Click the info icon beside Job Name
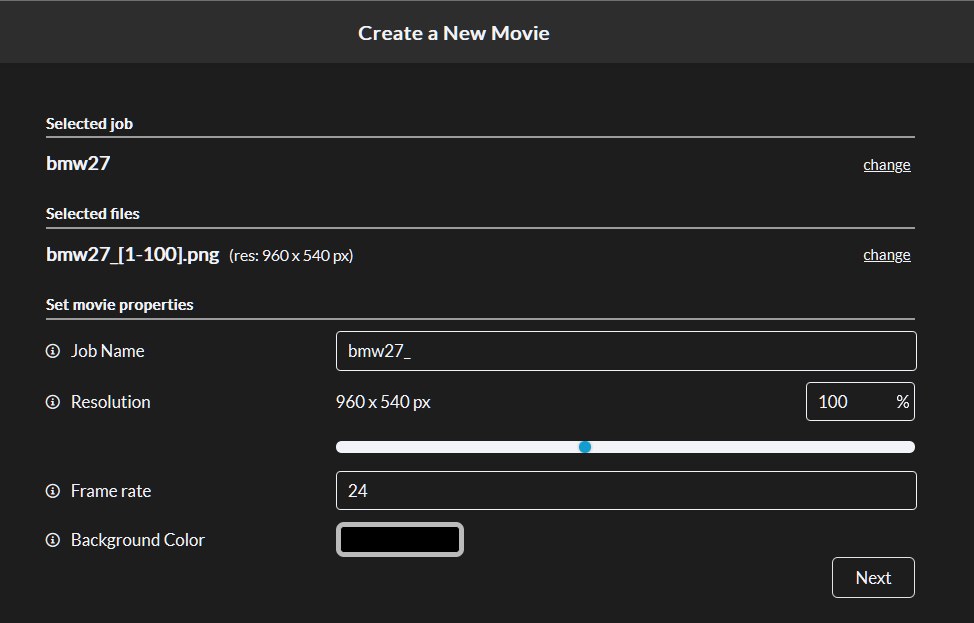This screenshot has width=974, height=623. [53, 351]
